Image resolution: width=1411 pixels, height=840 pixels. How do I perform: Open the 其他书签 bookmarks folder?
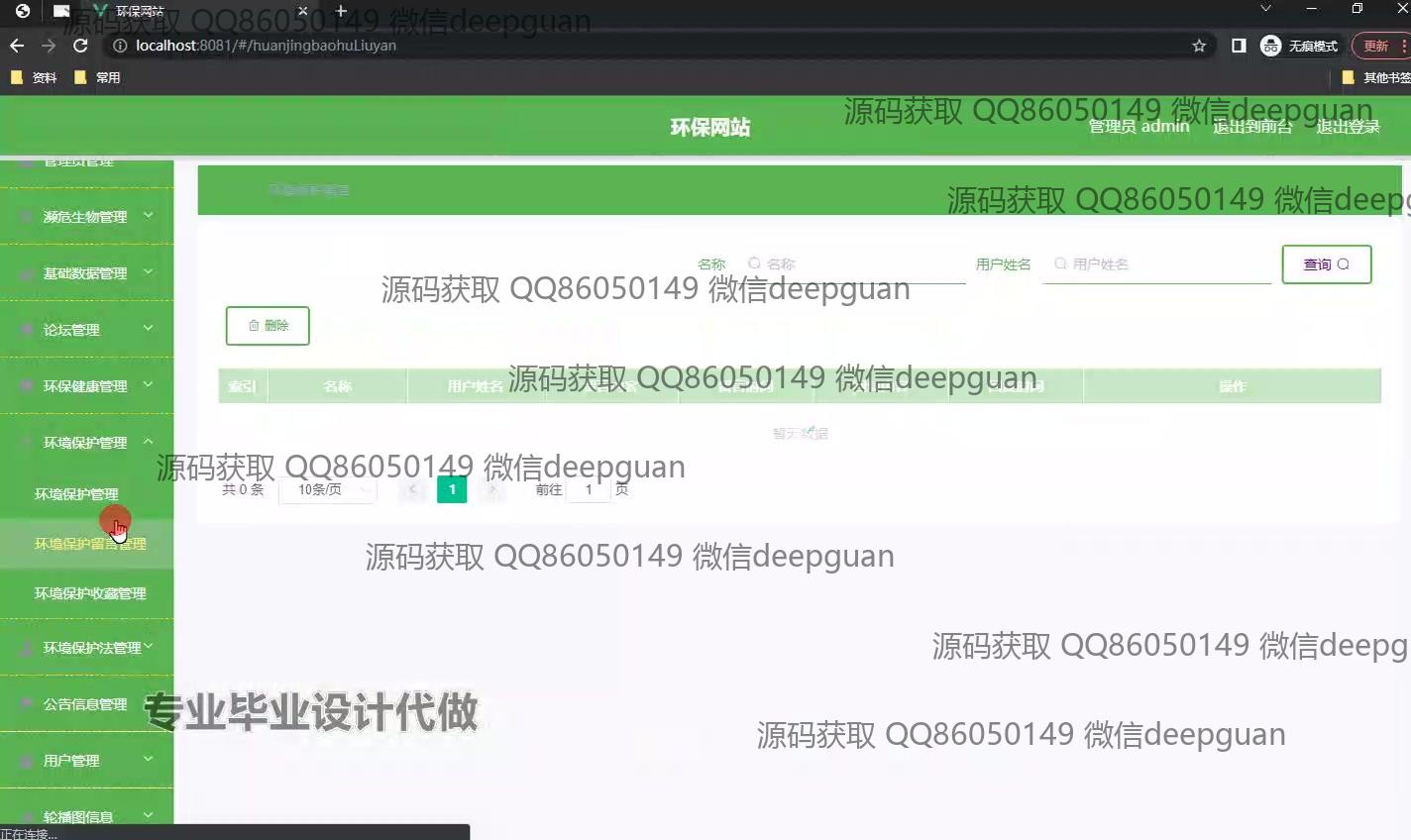pyautogui.click(x=1376, y=77)
